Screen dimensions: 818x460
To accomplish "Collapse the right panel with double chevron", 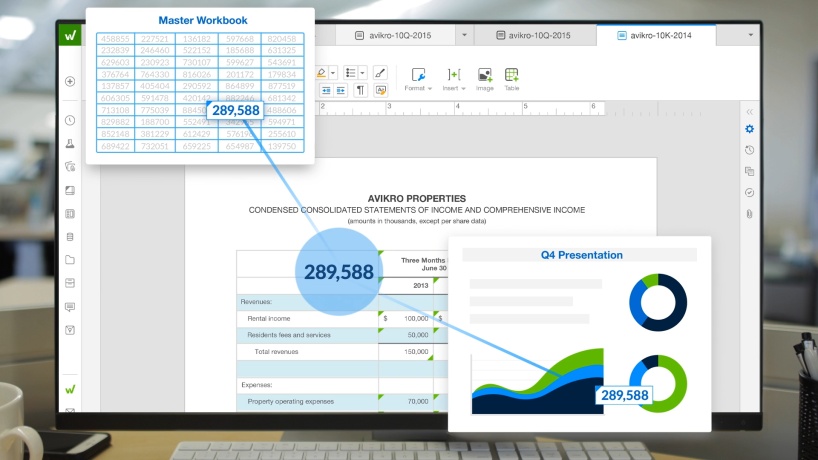I will click(x=750, y=112).
